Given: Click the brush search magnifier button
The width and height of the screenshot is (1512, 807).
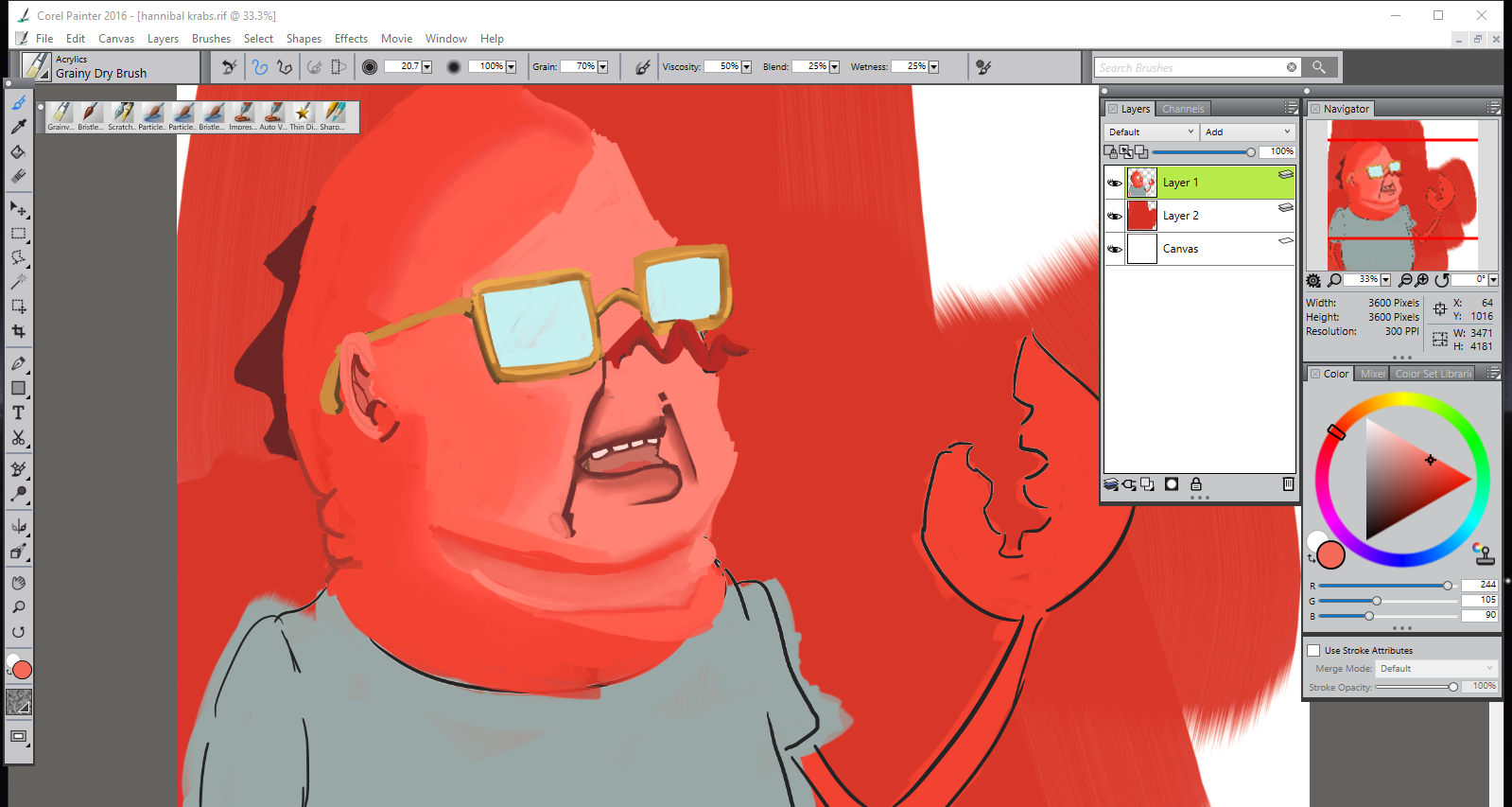Looking at the screenshot, I should coord(1319,67).
